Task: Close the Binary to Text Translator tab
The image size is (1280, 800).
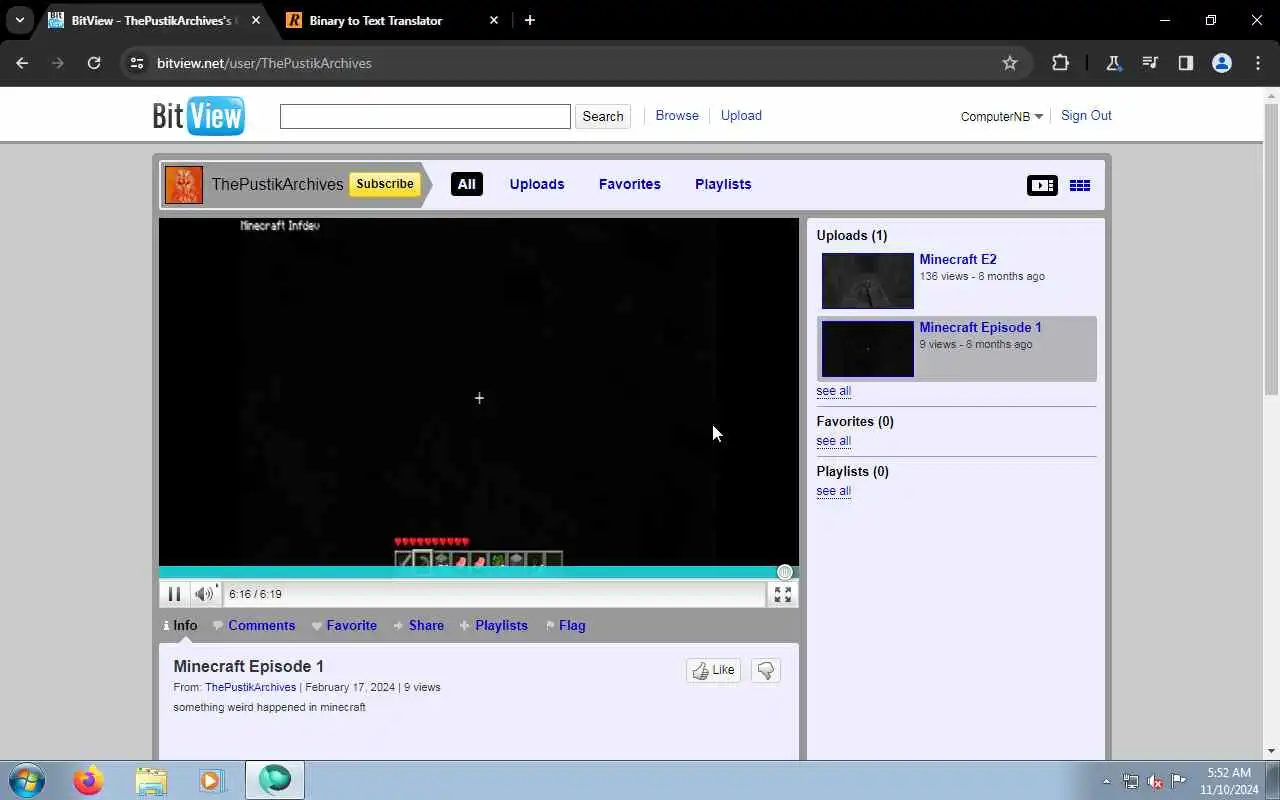Action: (493, 20)
